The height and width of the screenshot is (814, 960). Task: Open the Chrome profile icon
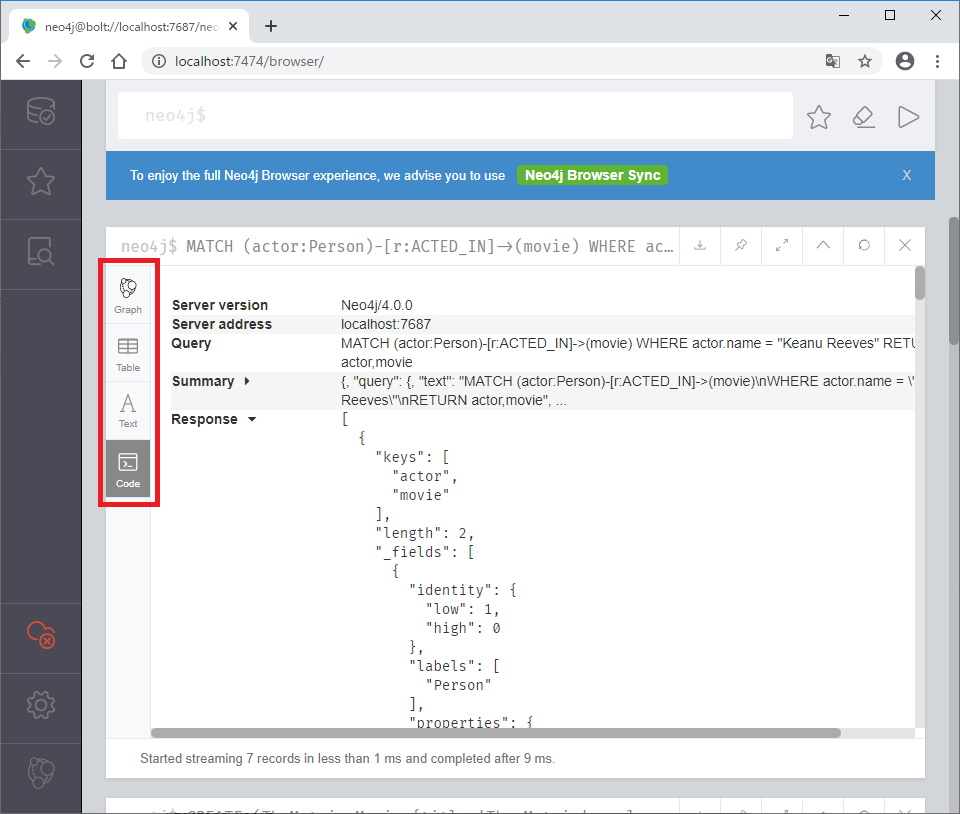click(x=905, y=61)
